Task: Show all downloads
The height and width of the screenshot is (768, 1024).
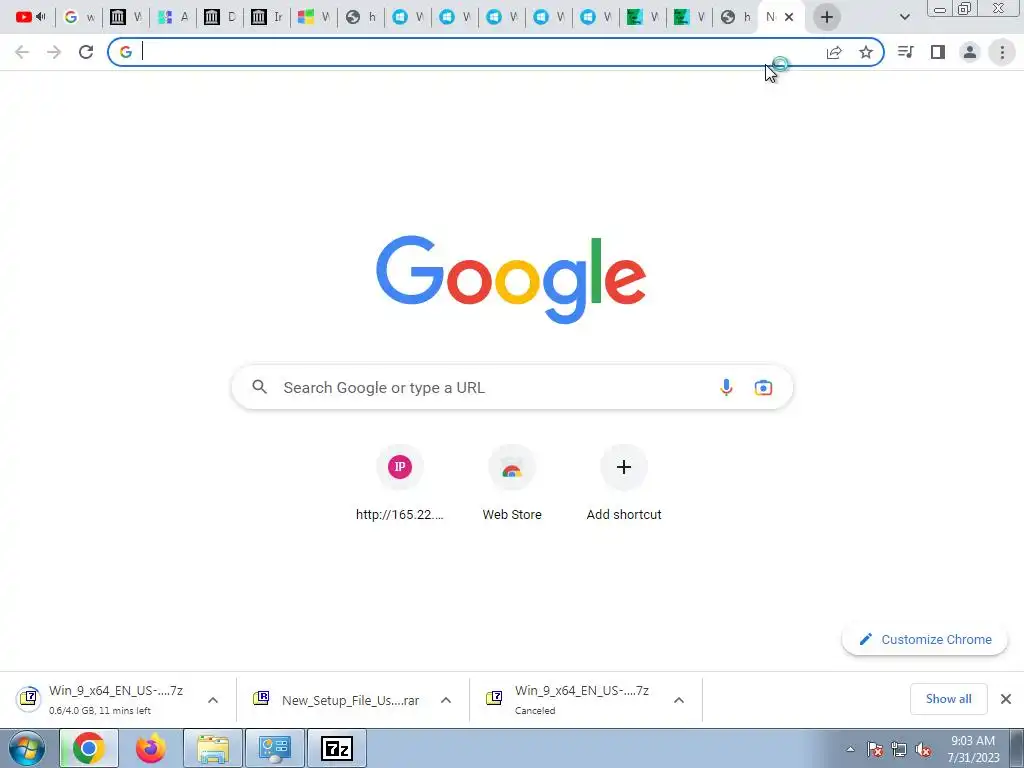Action: coord(948,699)
